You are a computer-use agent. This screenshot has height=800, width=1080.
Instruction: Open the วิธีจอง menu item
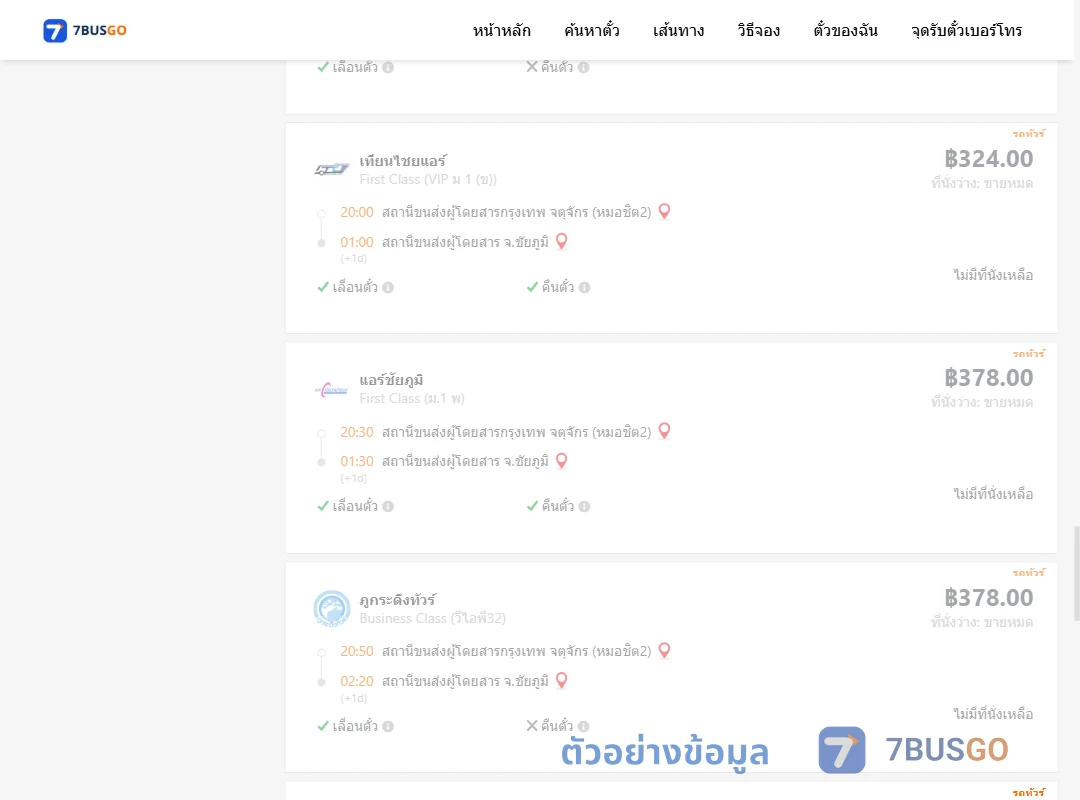pyautogui.click(x=758, y=30)
